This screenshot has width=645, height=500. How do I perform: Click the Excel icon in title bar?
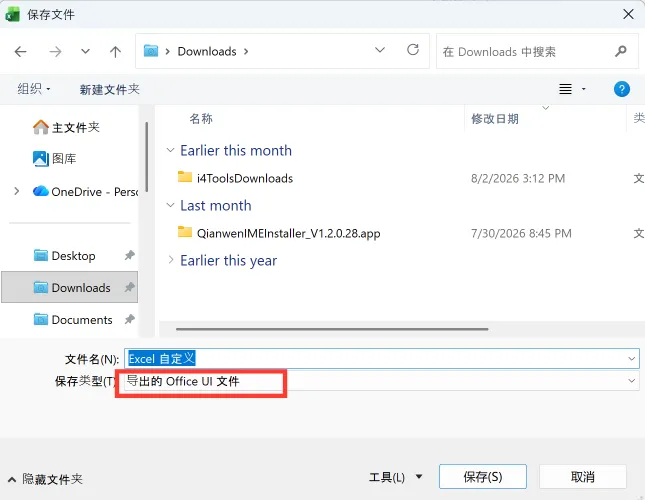[x=12, y=14]
